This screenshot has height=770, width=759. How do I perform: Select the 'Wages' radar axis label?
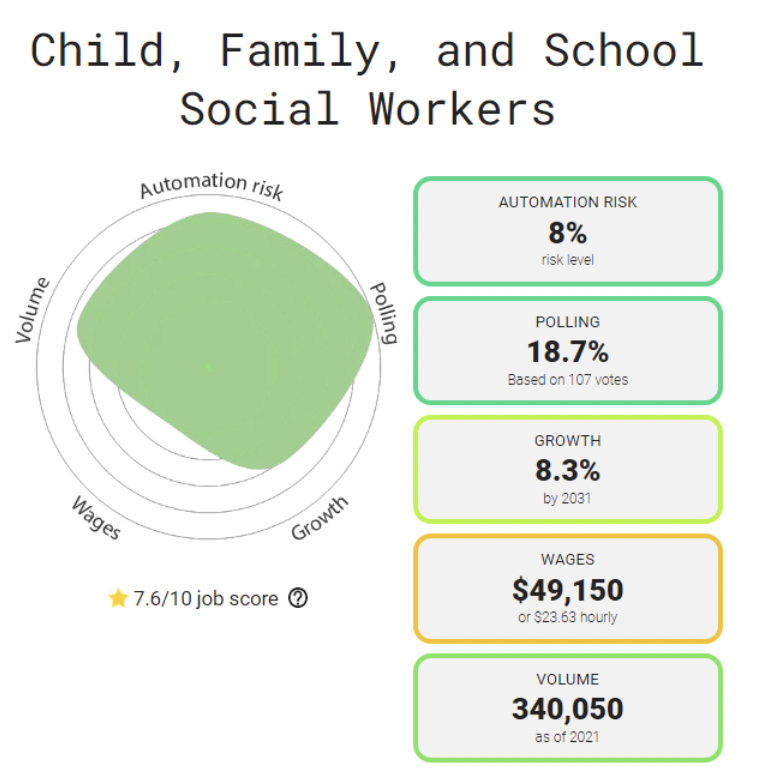point(96,517)
